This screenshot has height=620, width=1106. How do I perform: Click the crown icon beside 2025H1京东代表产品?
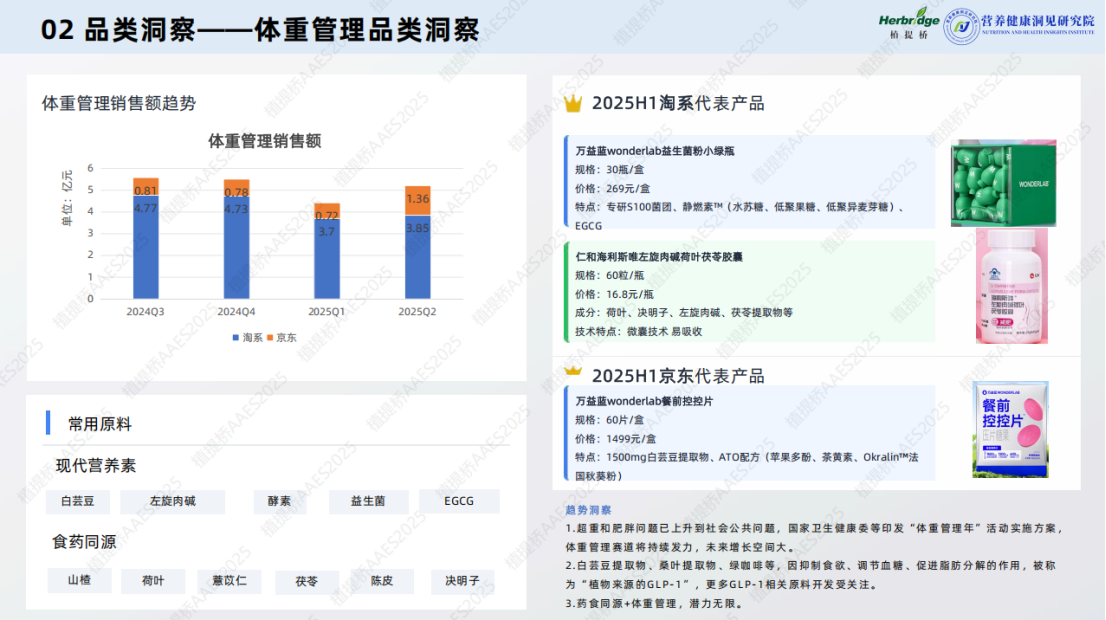573,373
